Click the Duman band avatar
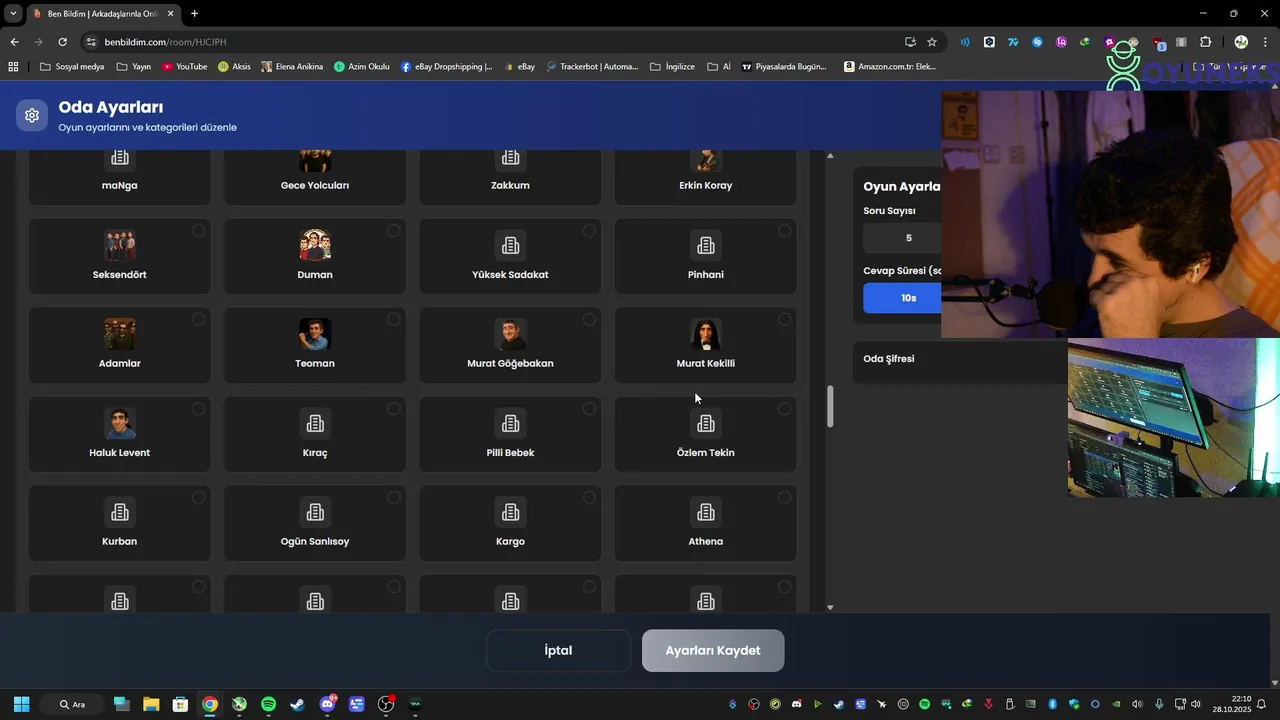 click(x=315, y=245)
